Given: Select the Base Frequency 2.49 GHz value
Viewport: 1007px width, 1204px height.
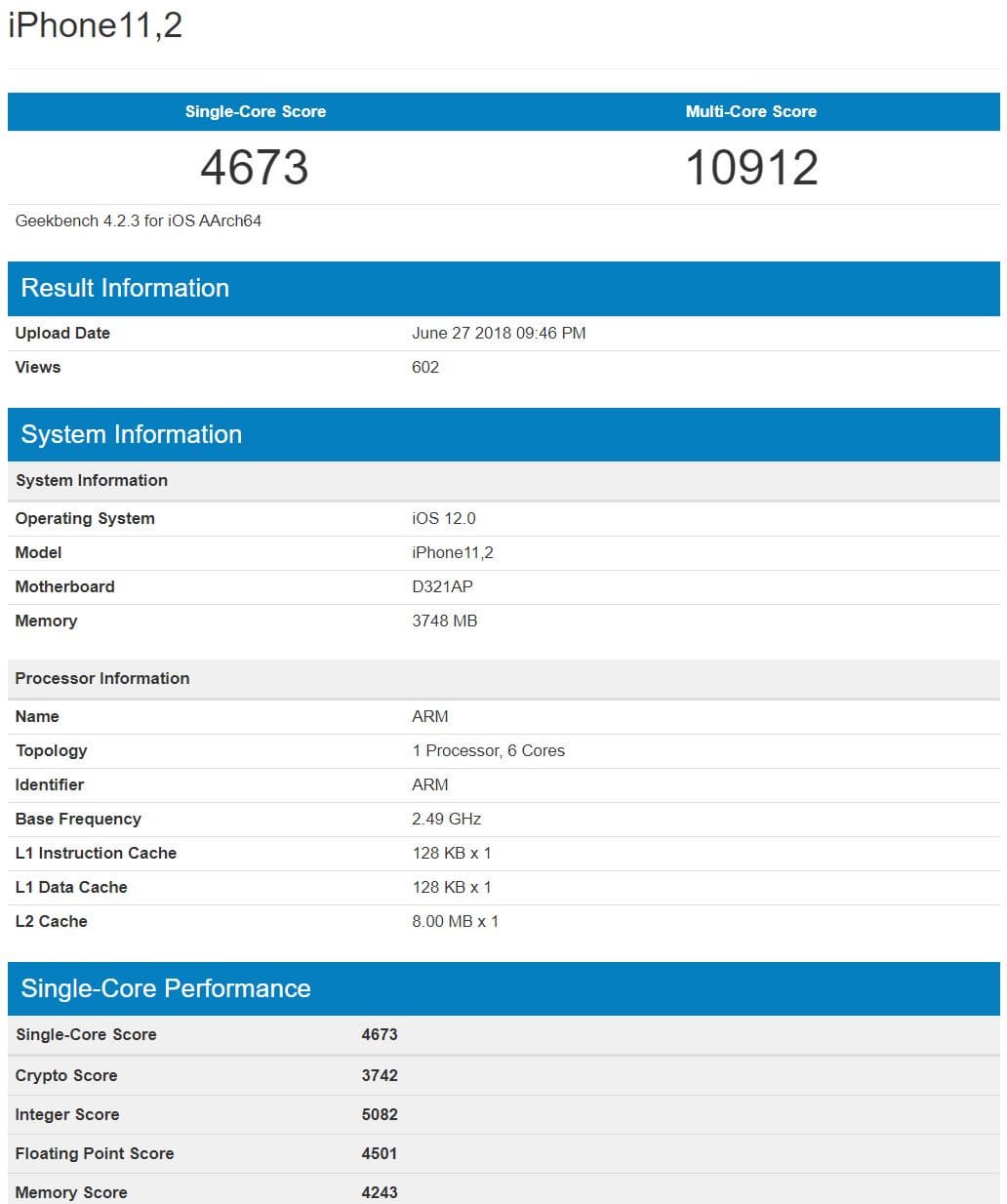Looking at the screenshot, I should [447, 819].
